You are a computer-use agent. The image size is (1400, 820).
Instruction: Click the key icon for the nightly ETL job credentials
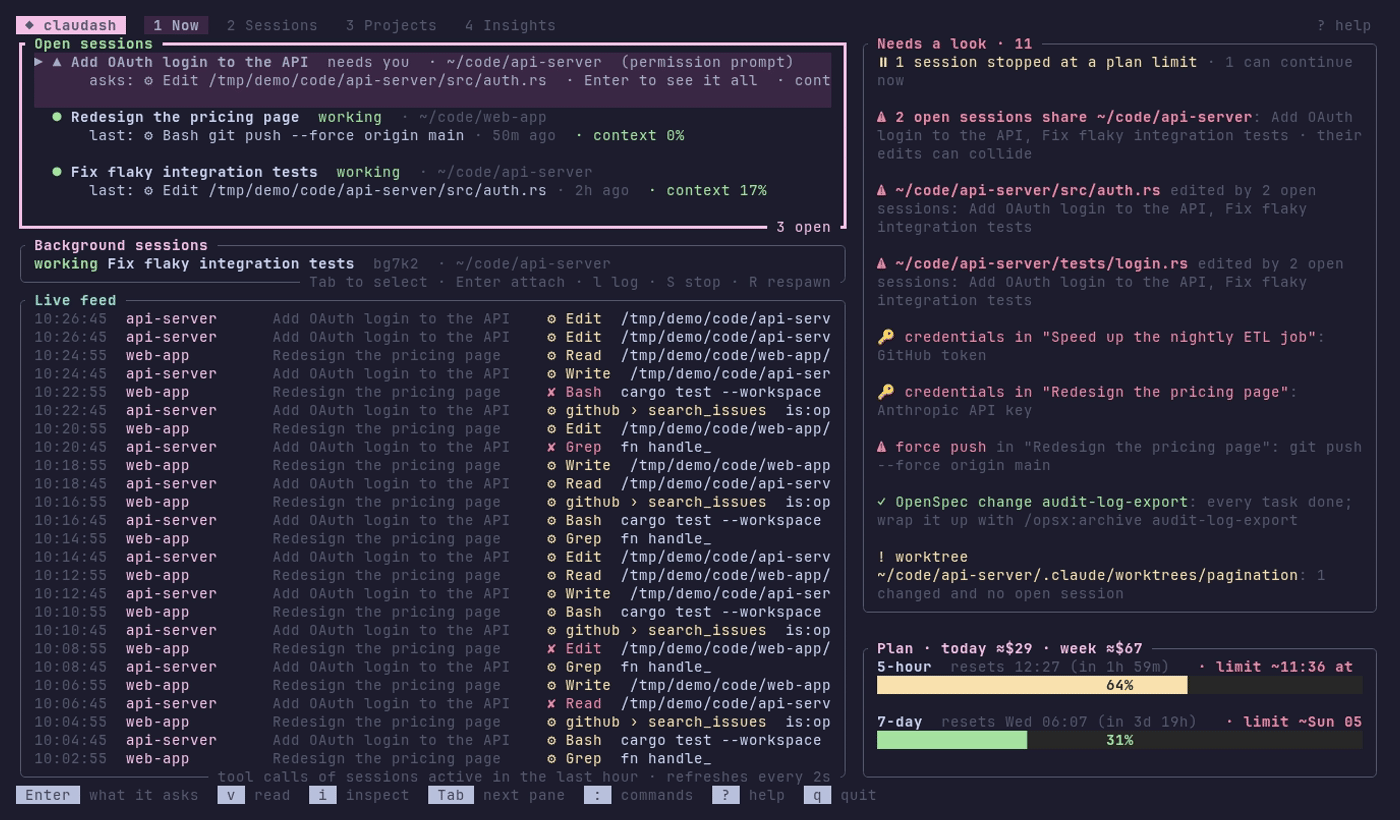coord(886,337)
